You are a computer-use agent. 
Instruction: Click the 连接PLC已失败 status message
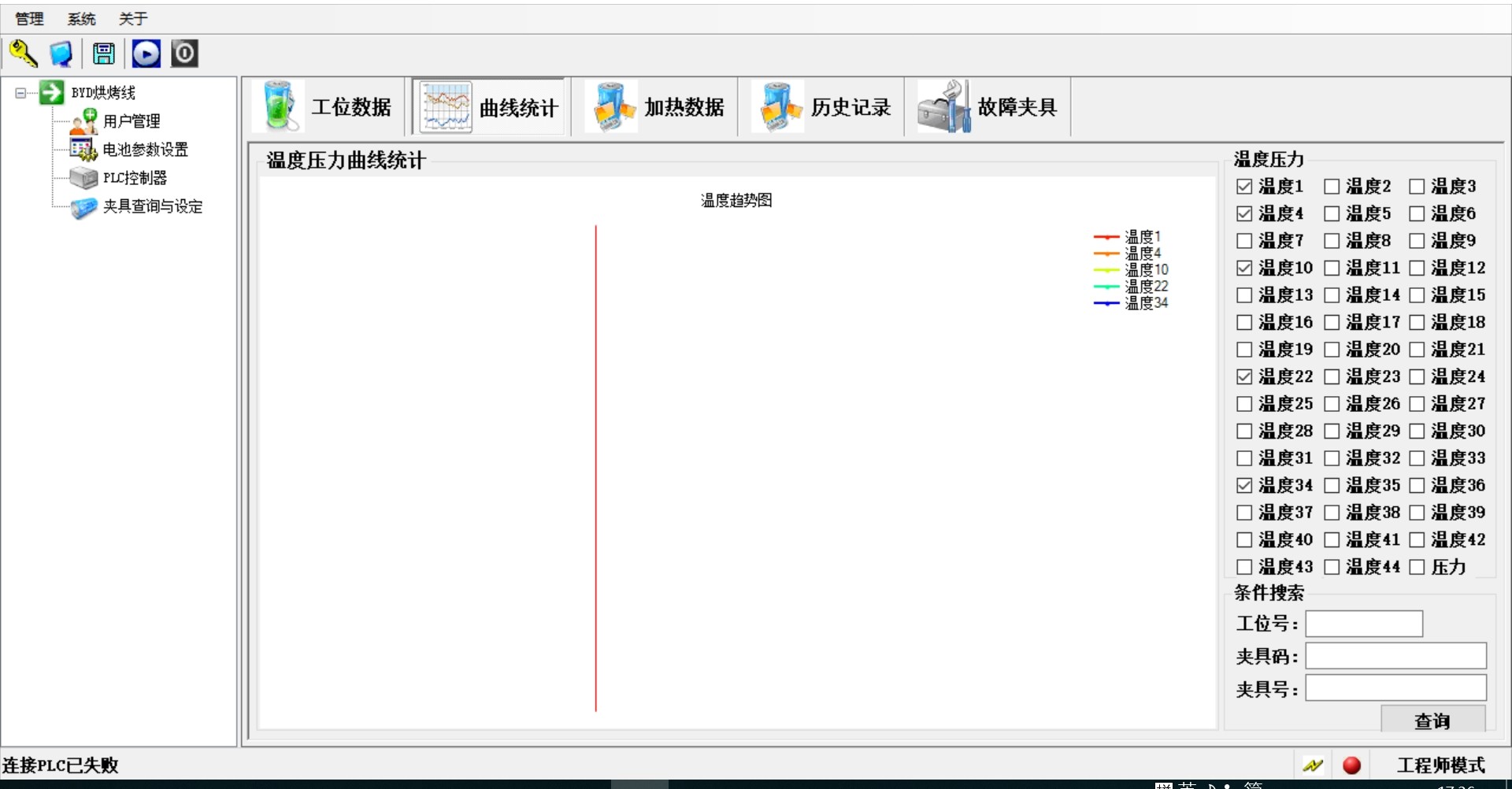tap(61, 765)
